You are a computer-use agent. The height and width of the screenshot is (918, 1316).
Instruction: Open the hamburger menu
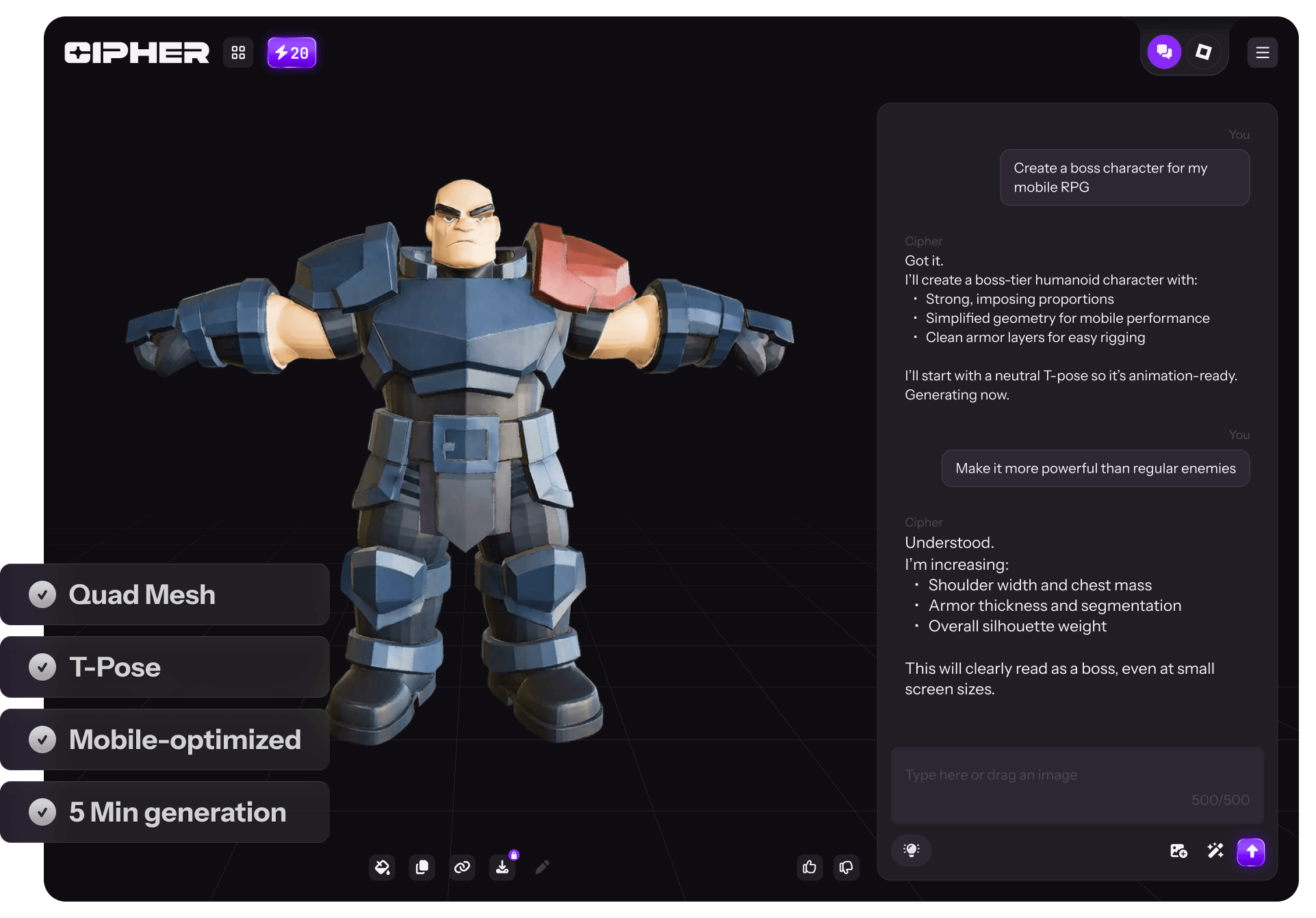pyautogui.click(x=1263, y=53)
